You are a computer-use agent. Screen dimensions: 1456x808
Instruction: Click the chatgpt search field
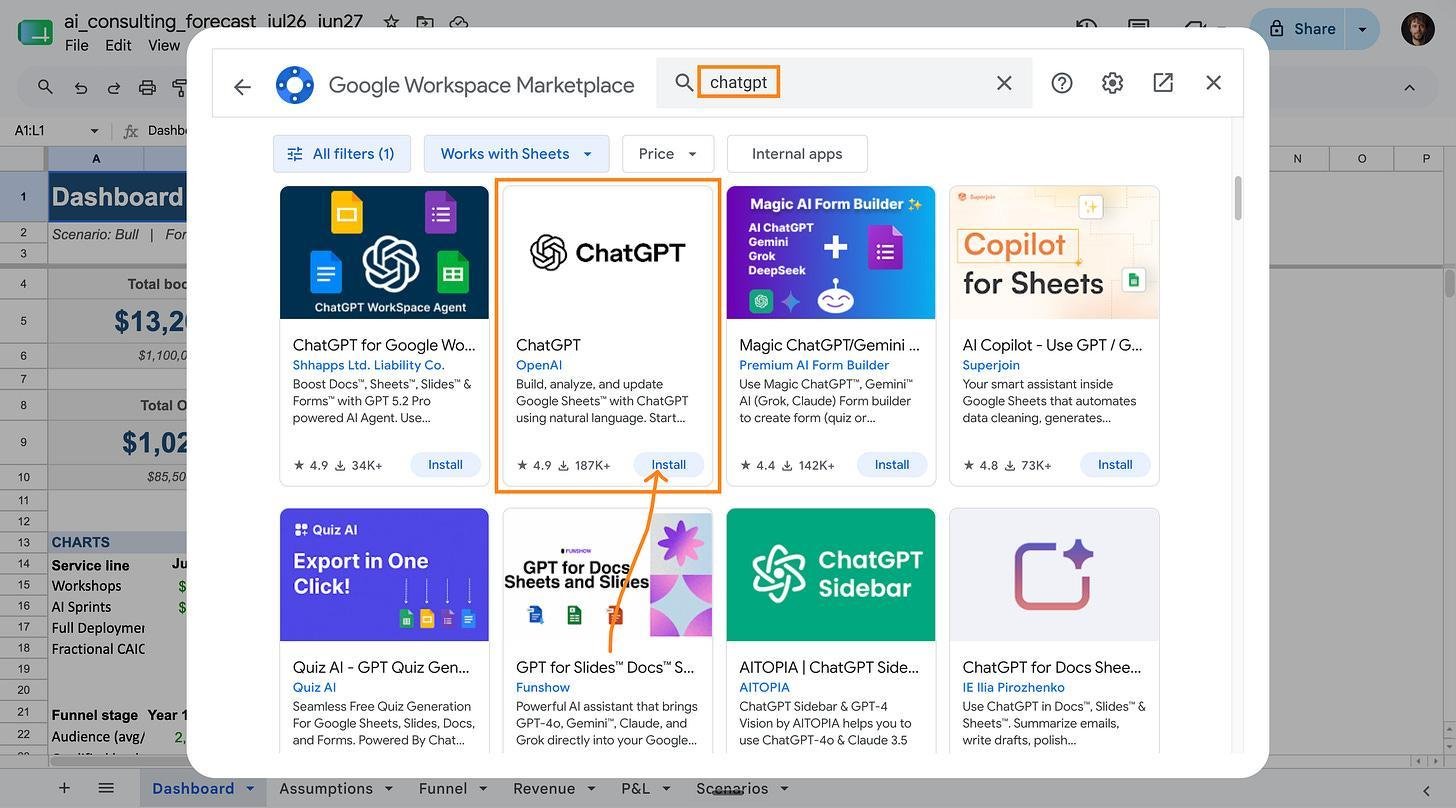(845, 82)
